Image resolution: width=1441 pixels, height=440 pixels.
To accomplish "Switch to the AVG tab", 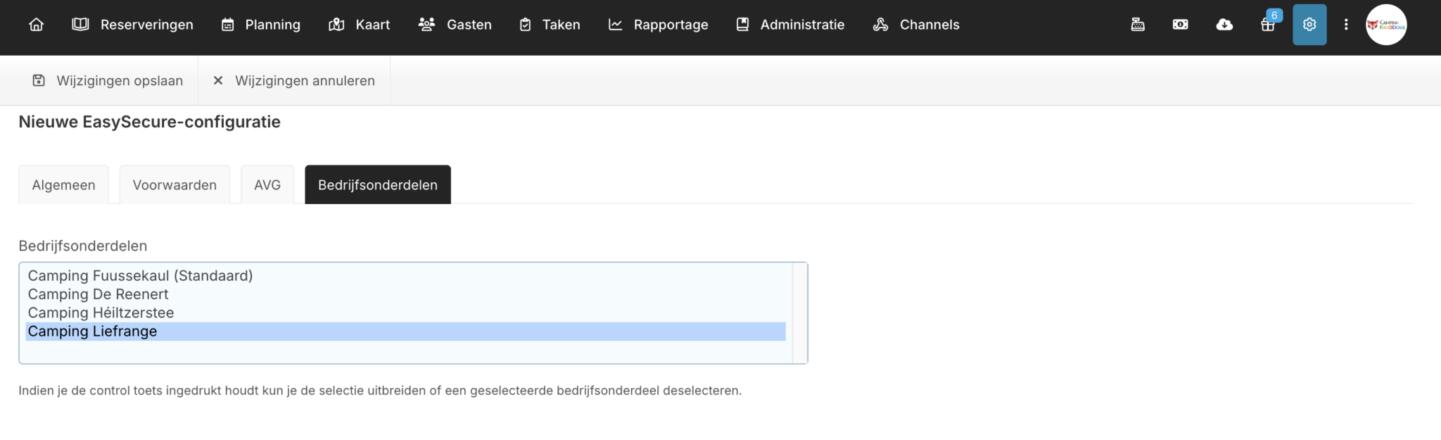I will click(x=267, y=185).
